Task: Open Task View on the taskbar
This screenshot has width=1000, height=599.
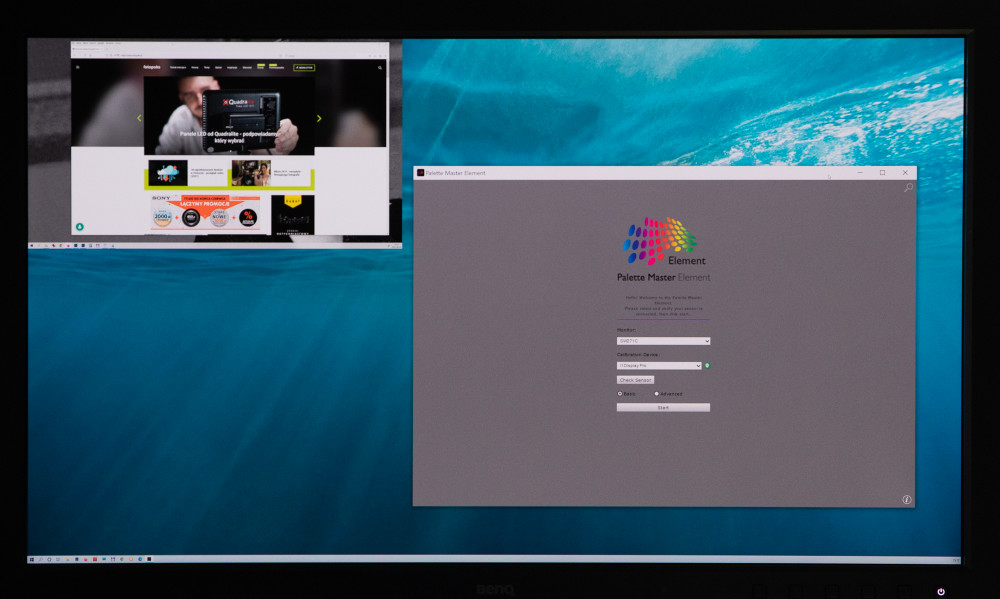Action: pyautogui.click(x=58, y=559)
